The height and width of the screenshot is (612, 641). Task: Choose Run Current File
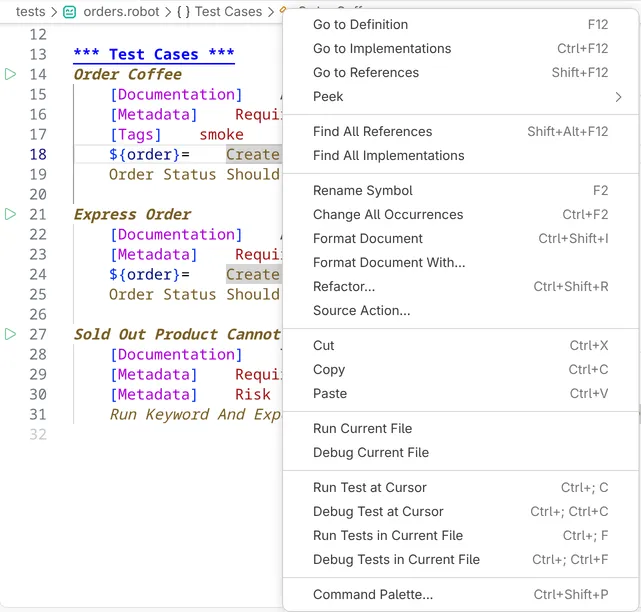pyautogui.click(x=461, y=428)
